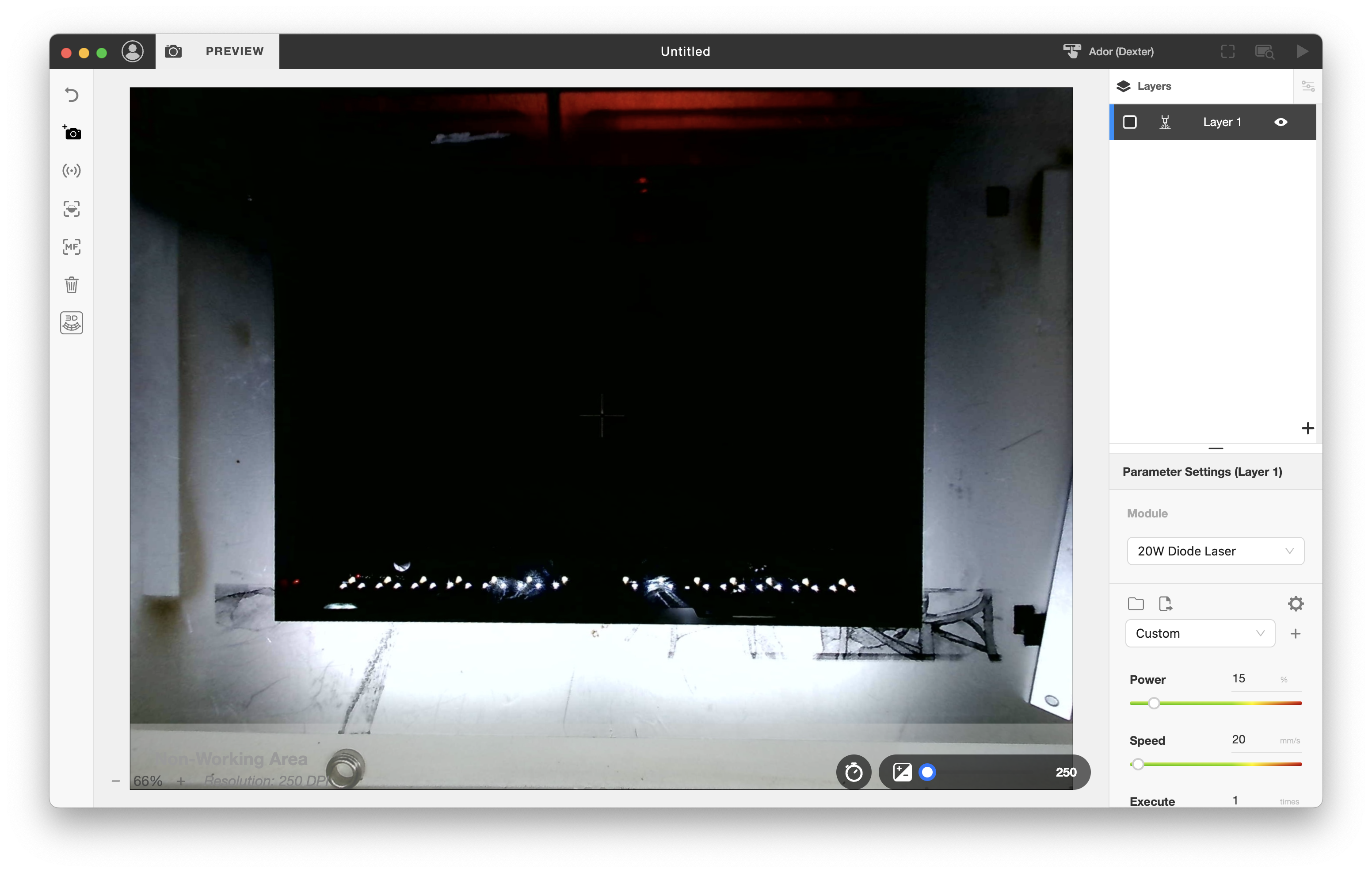1372x873 pixels.
Task: Zoom in with the plus button
Action: 181,781
